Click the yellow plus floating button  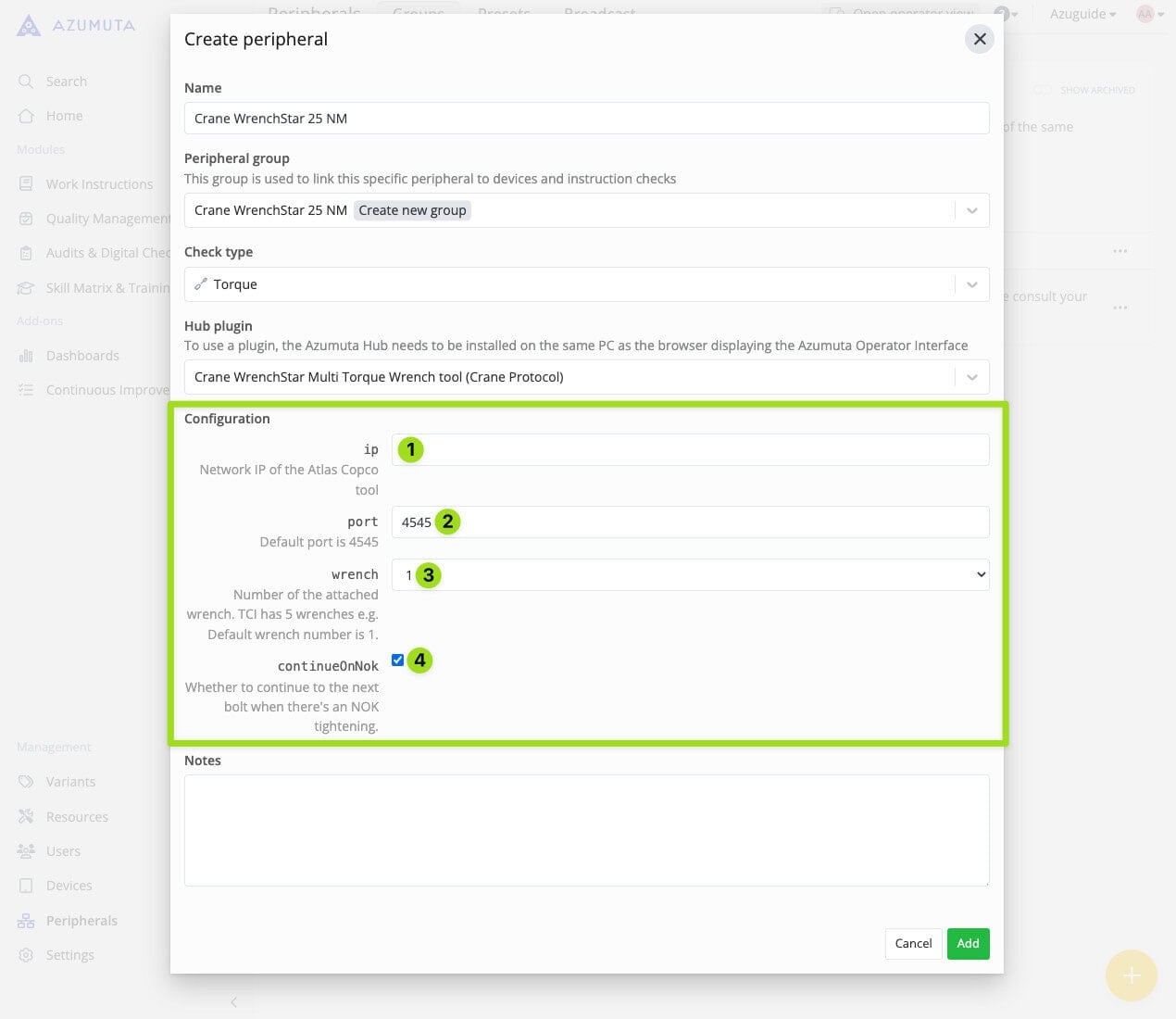click(x=1131, y=975)
